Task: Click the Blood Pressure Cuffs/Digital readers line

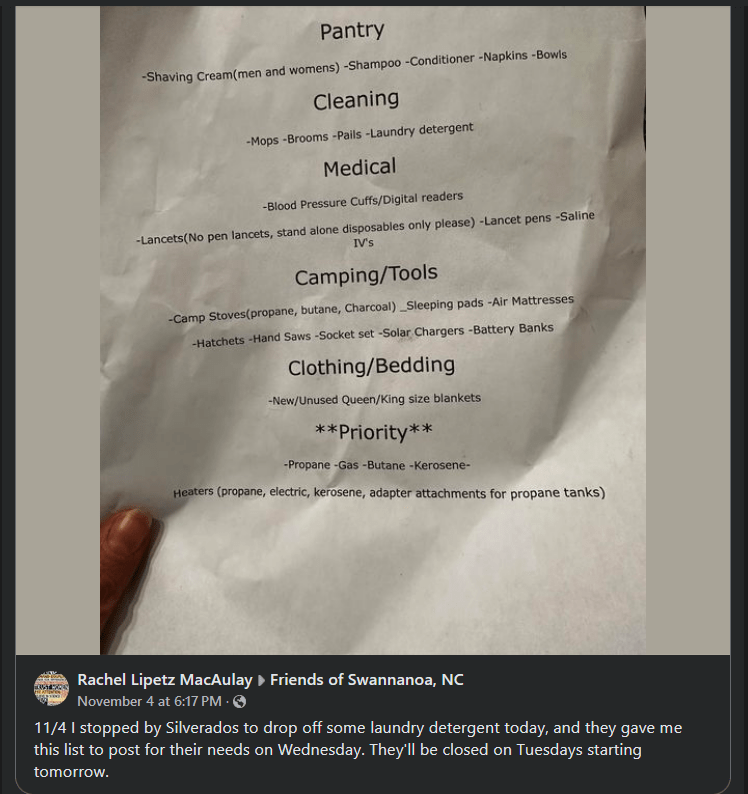Action: [363, 202]
